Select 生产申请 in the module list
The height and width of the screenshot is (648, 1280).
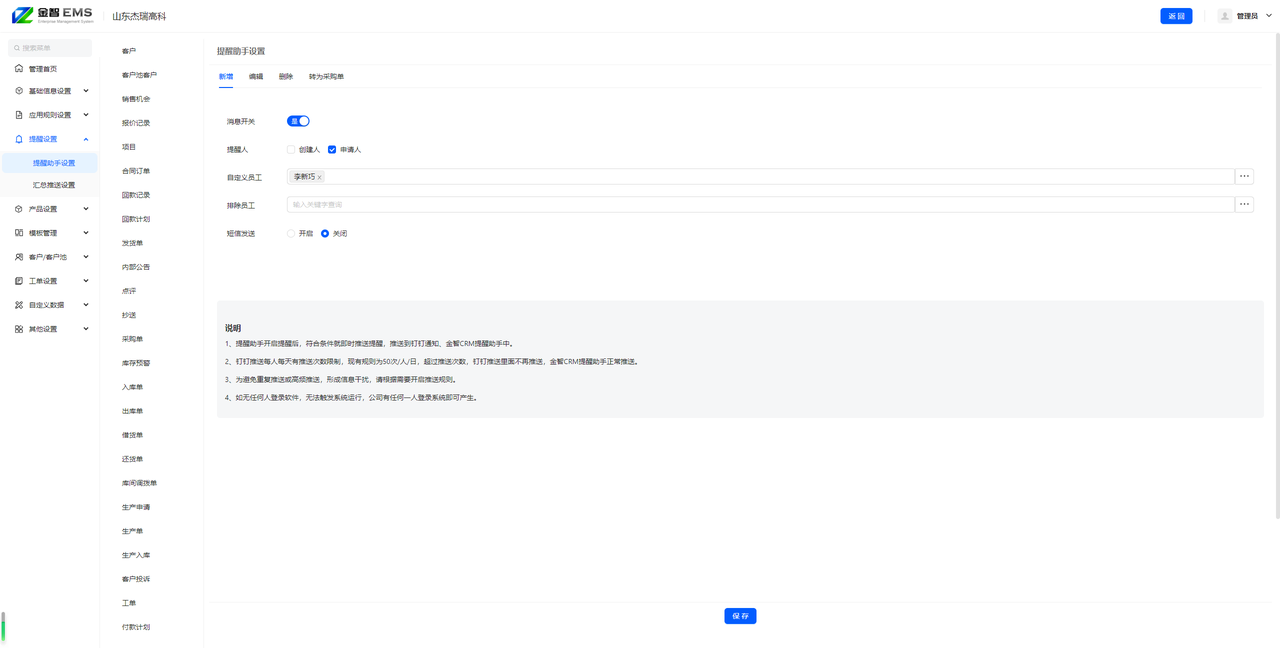coord(136,507)
